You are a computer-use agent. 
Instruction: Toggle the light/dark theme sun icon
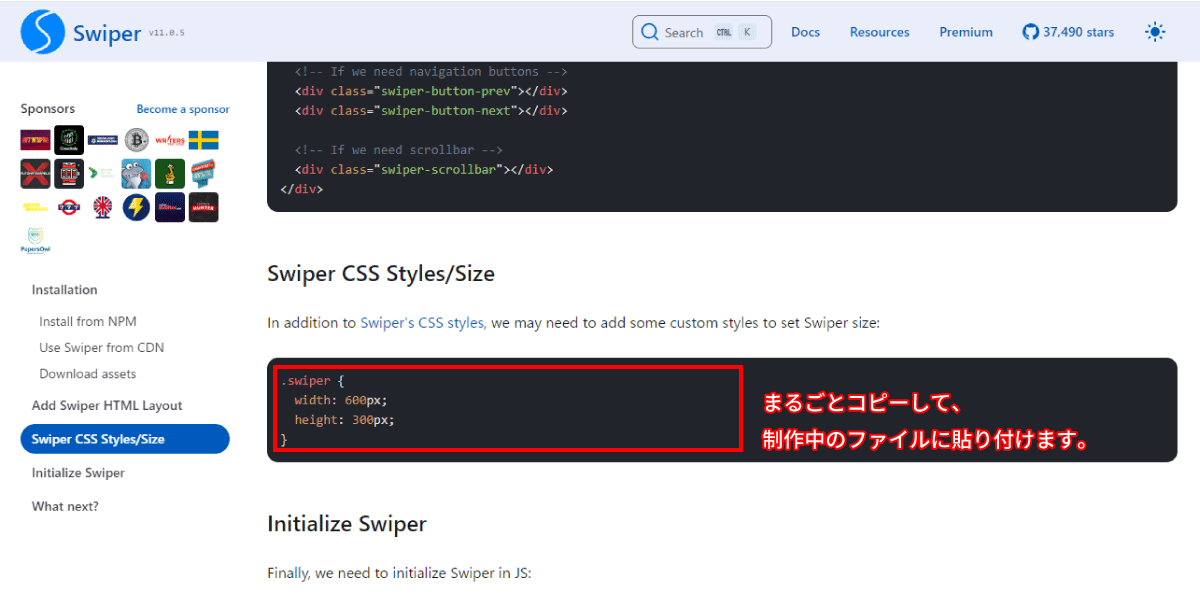click(x=1155, y=32)
